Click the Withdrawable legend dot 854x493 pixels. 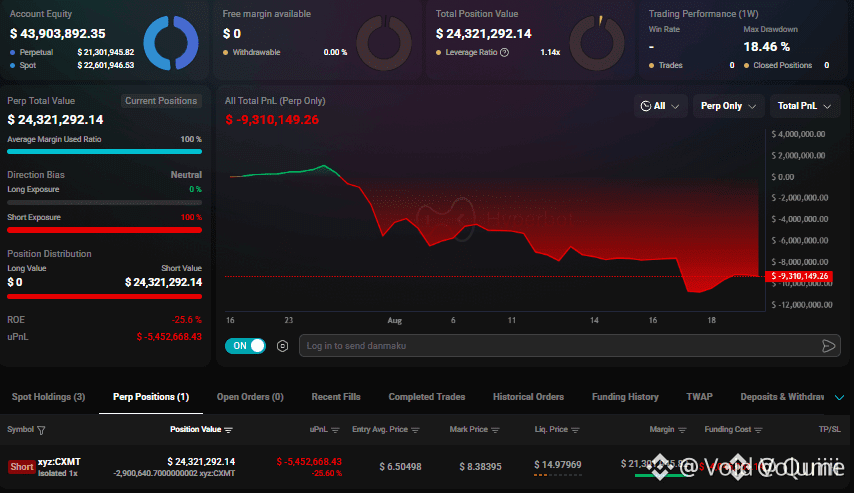pos(225,52)
